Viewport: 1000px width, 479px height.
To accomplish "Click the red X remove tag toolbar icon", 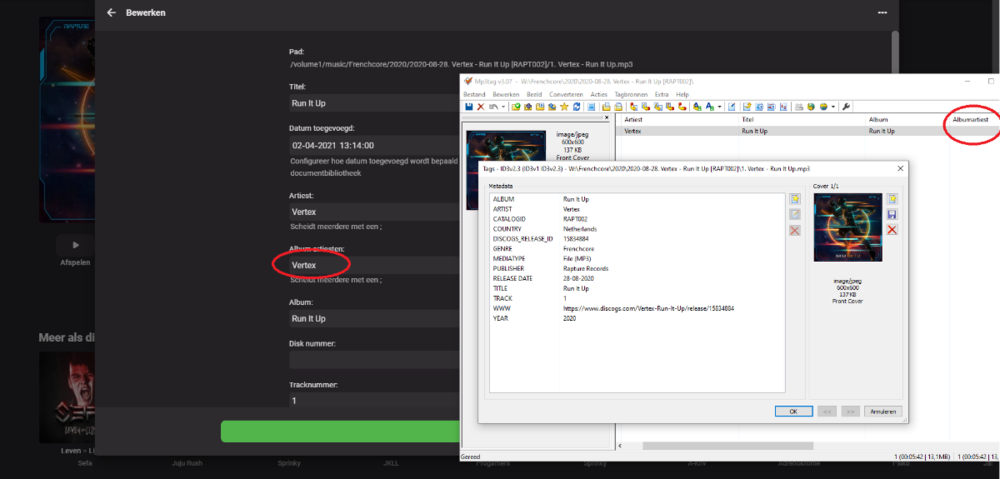I will tap(480, 106).
